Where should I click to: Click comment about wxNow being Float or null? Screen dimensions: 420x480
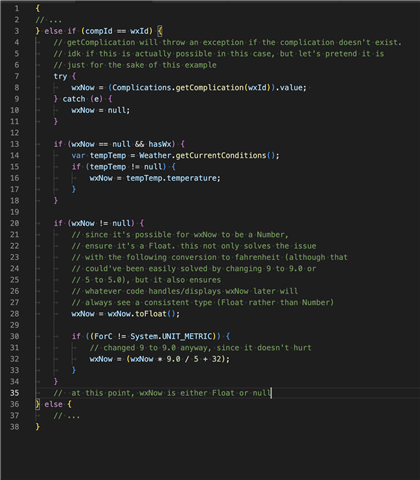tap(162, 393)
